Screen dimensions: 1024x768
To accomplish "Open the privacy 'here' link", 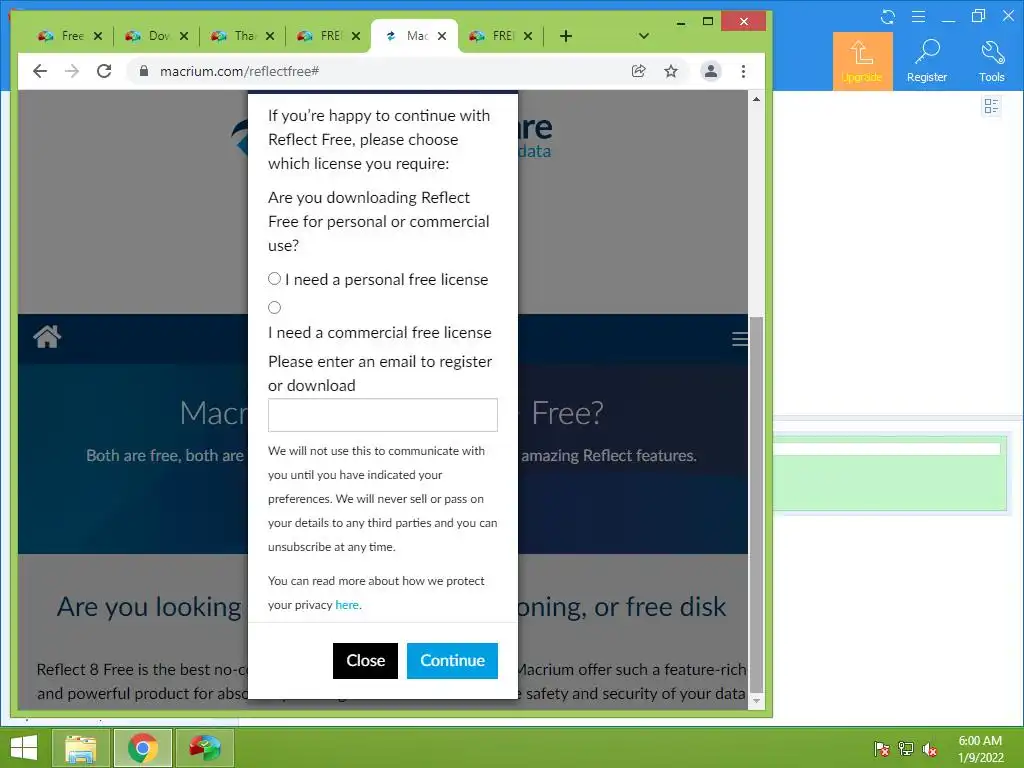I will tap(347, 605).
